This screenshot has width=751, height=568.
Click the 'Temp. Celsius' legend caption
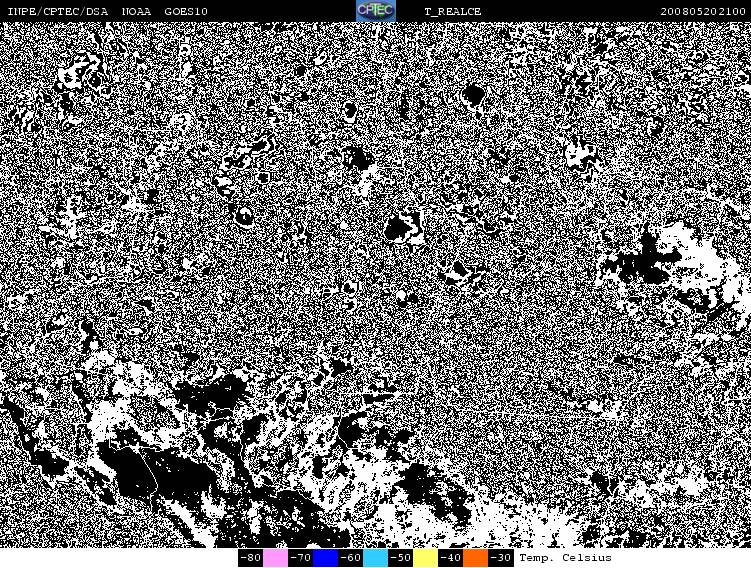point(565,558)
